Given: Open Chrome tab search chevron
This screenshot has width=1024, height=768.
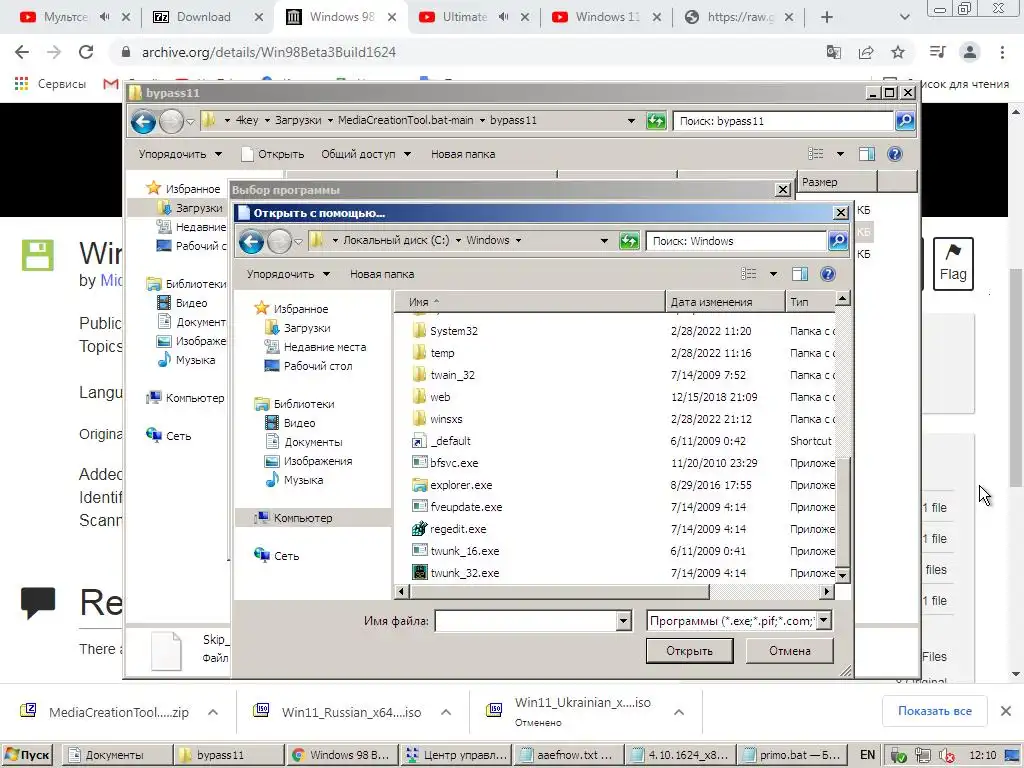Looking at the screenshot, I should pos(904,17).
